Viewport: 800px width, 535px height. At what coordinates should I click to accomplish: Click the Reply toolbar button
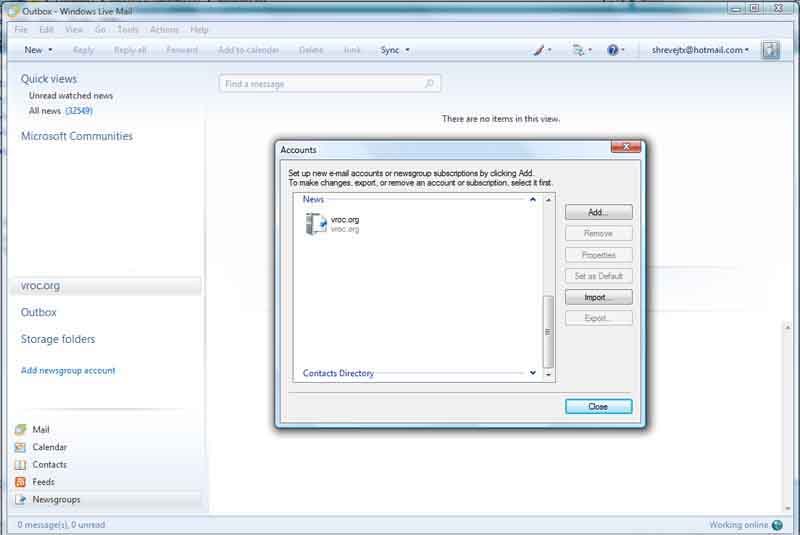coord(83,50)
